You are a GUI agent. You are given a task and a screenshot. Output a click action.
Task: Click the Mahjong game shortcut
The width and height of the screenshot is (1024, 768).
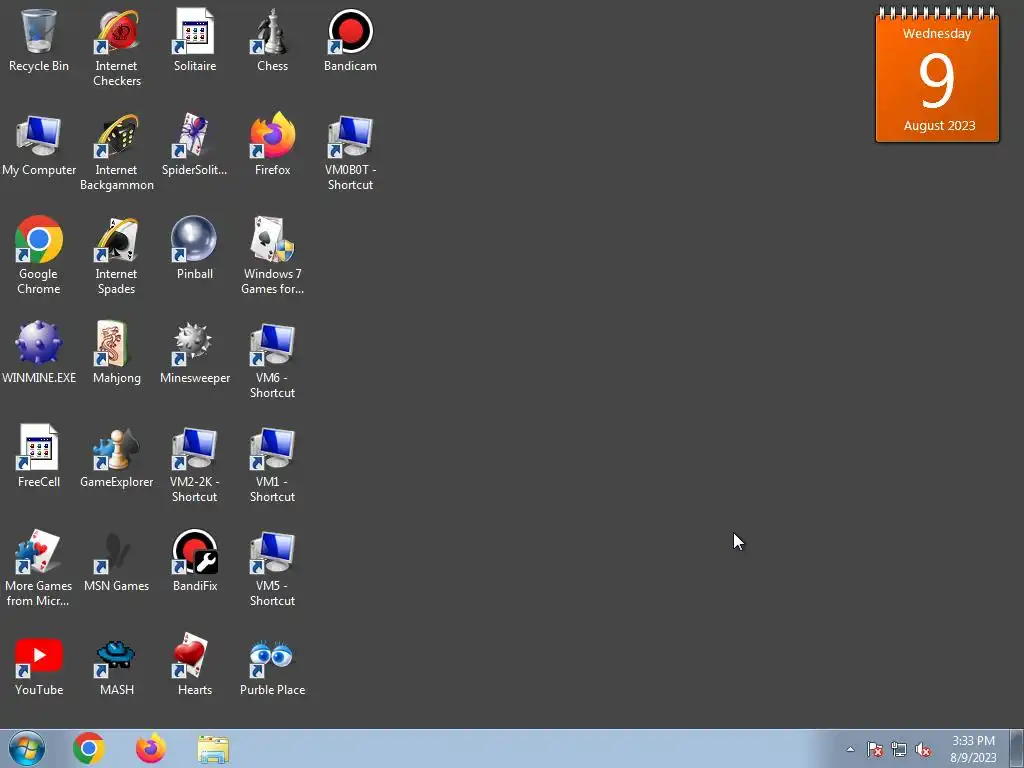117,352
